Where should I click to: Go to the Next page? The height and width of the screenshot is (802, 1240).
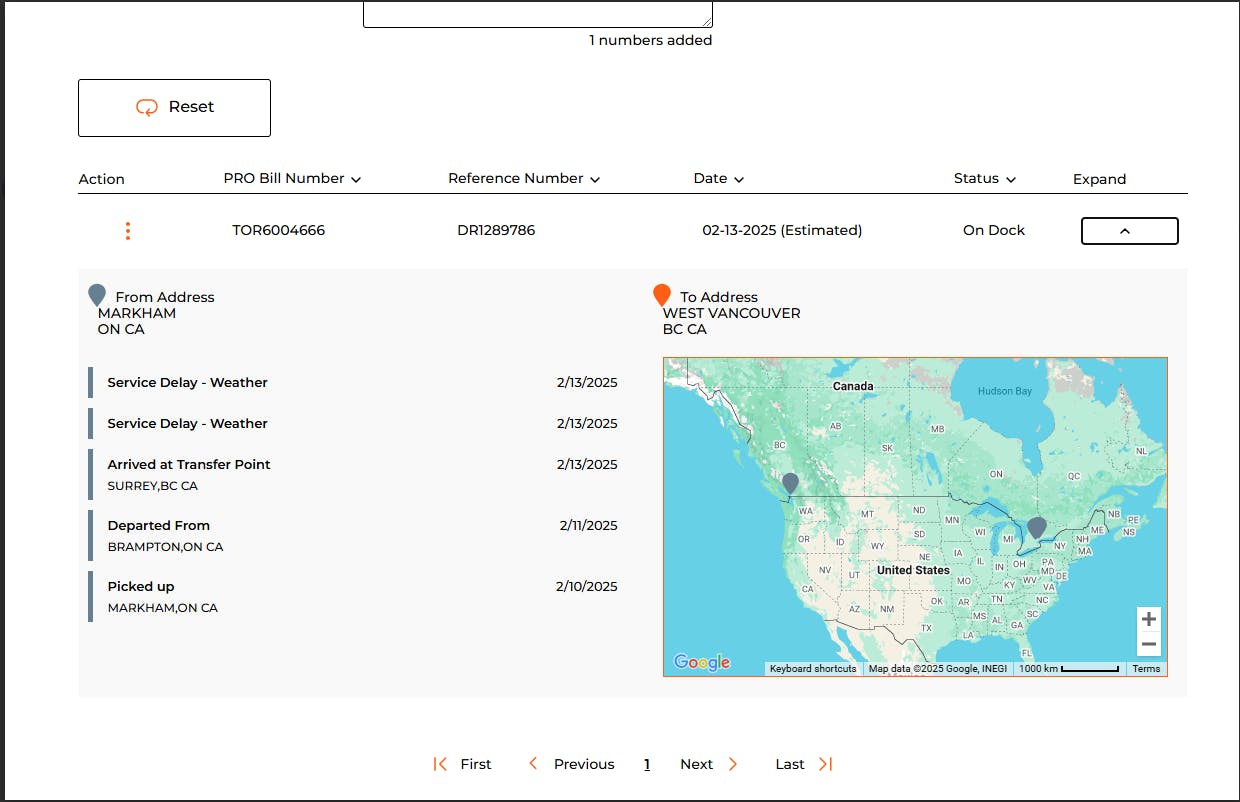click(x=708, y=764)
